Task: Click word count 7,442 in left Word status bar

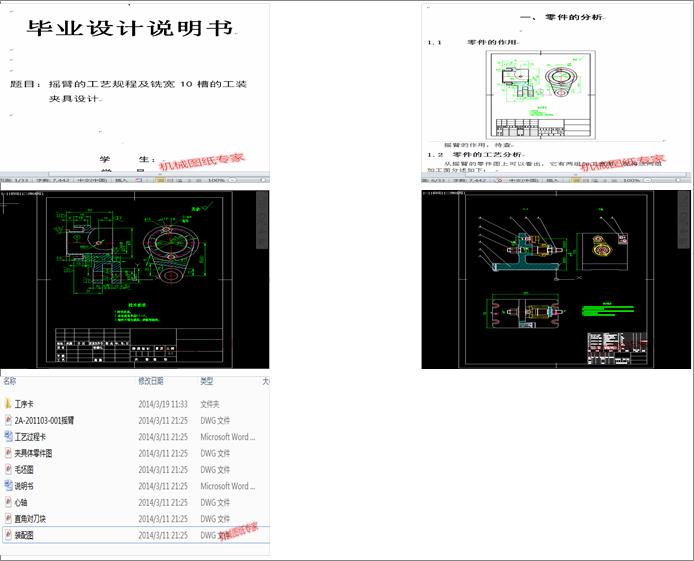Action: (x=52, y=180)
